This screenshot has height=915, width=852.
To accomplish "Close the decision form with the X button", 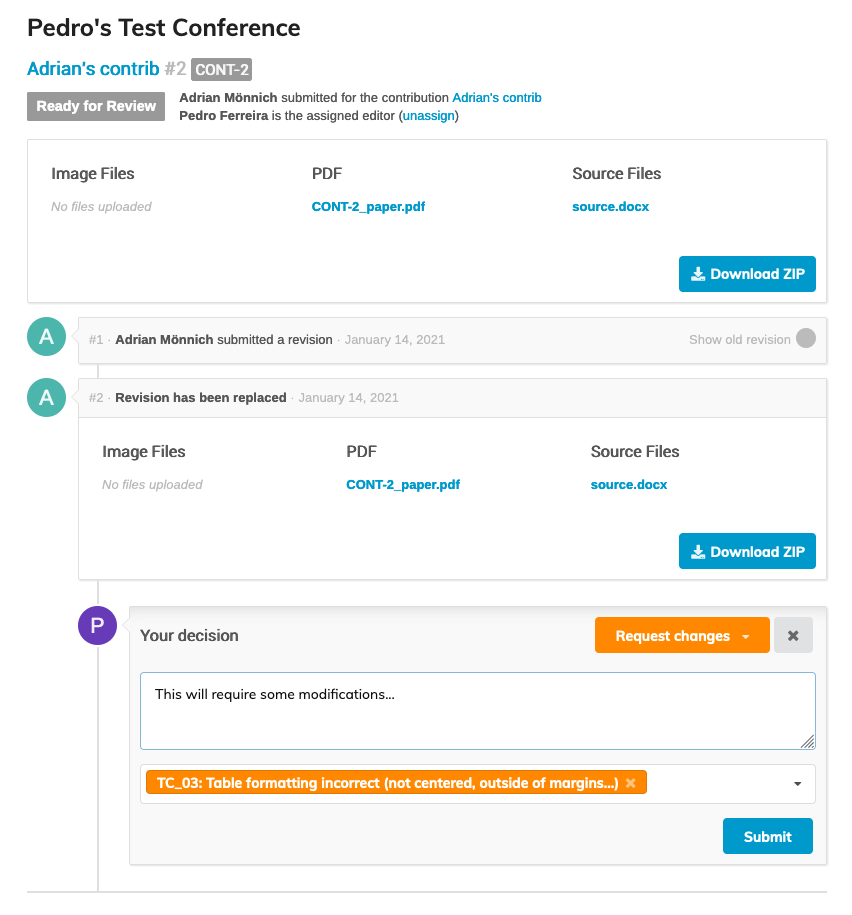I will 793,635.
